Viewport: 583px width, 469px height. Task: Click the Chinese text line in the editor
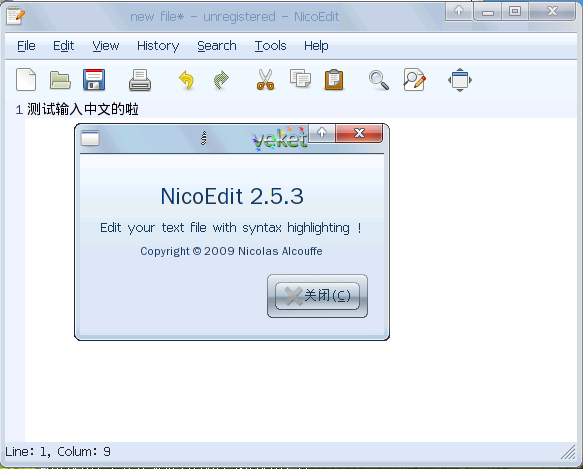coord(83,109)
